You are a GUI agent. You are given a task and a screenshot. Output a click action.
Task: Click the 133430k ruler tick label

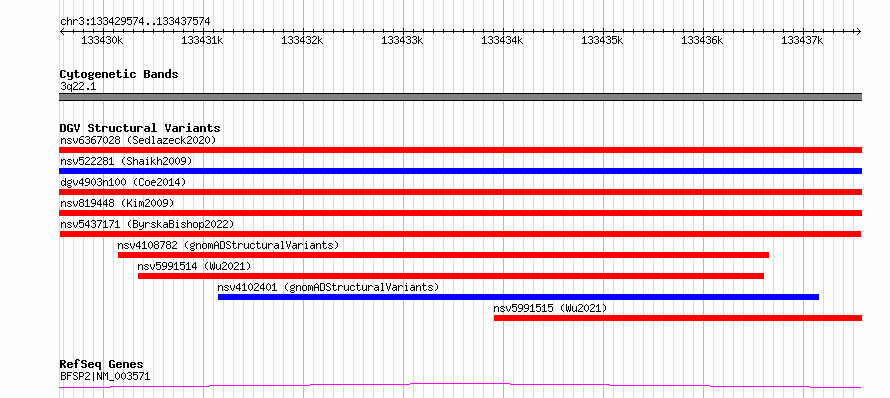click(x=103, y=40)
